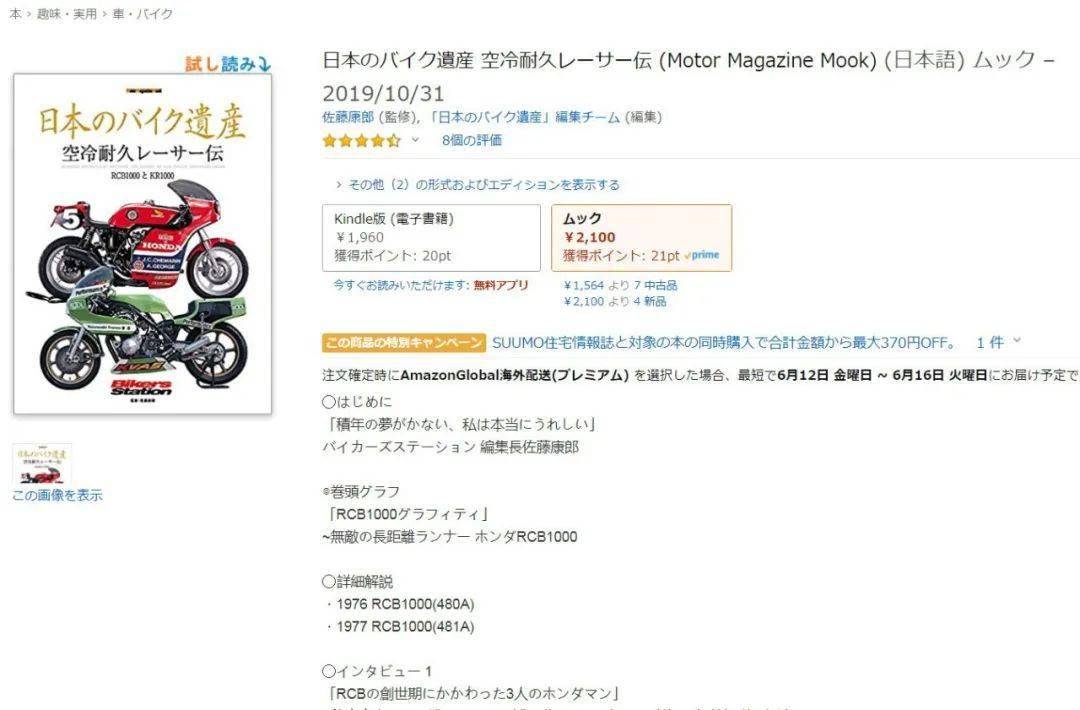Viewport: 1080px width, 710px height.
Task: Click the prime logo badge
Action: click(x=702, y=255)
